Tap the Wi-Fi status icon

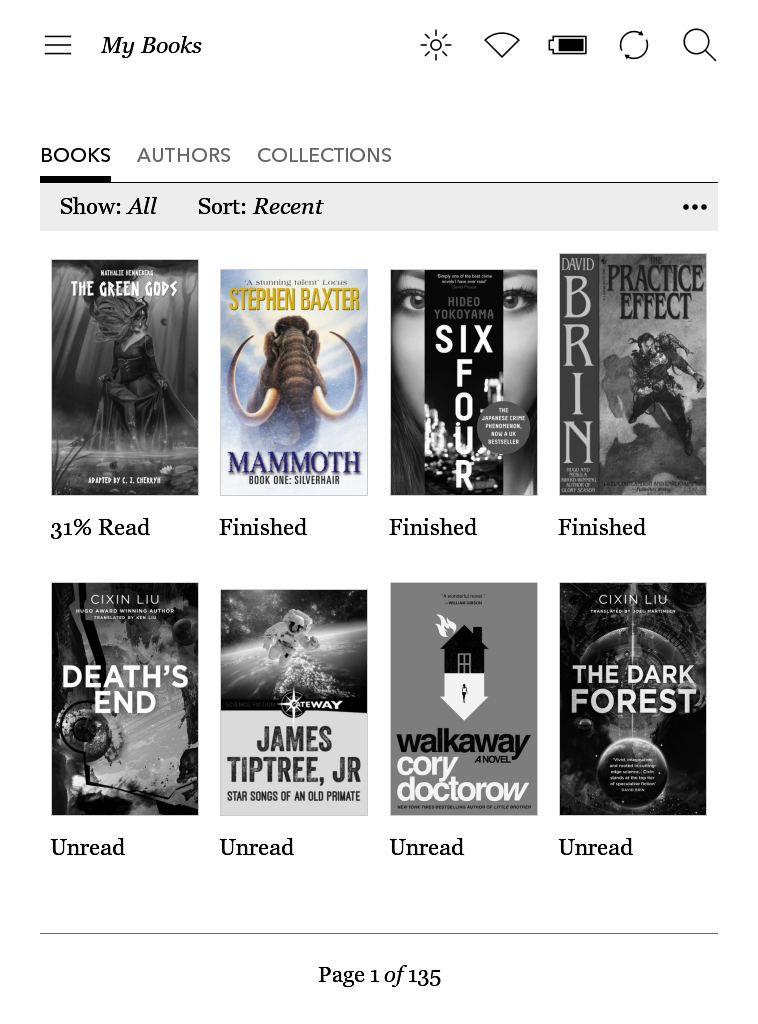pos(501,45)
